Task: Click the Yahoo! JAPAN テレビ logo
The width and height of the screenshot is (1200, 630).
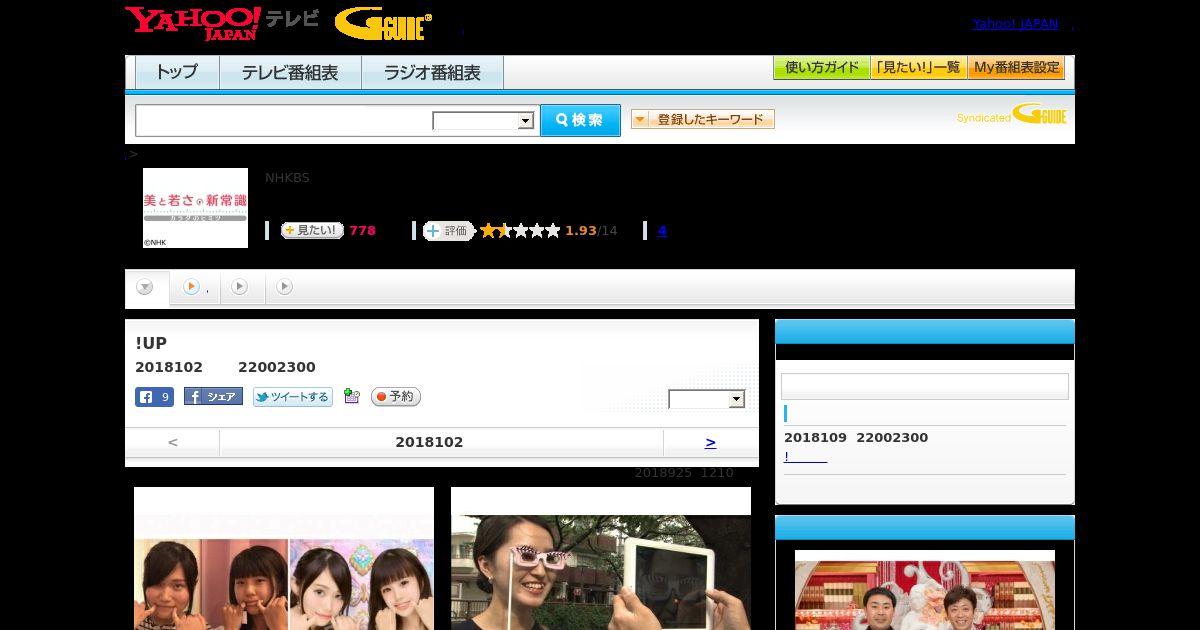Action: pos(222,23)
